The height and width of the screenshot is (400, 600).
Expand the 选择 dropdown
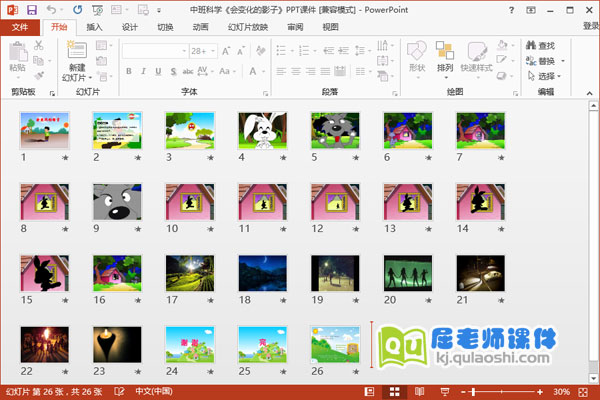pos(559,76)
